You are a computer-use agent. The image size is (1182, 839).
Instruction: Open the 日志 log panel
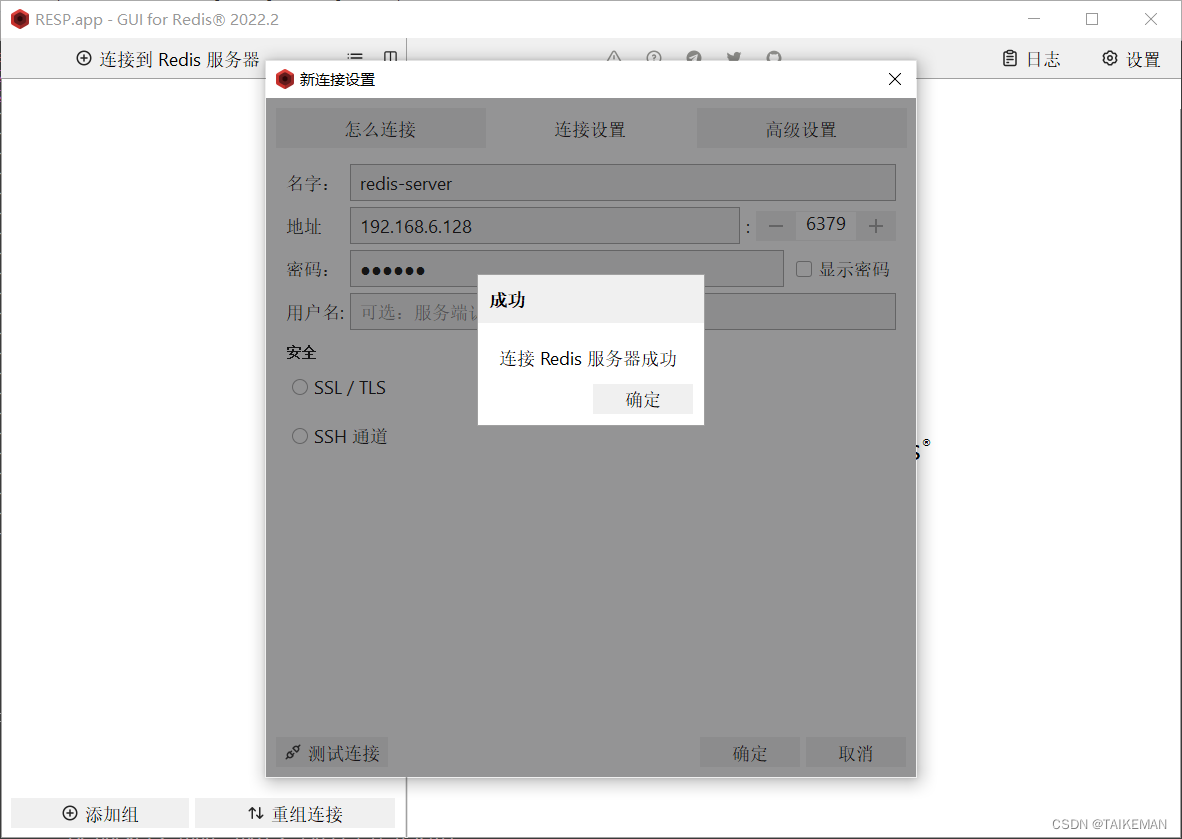[x=1031, y=59]
